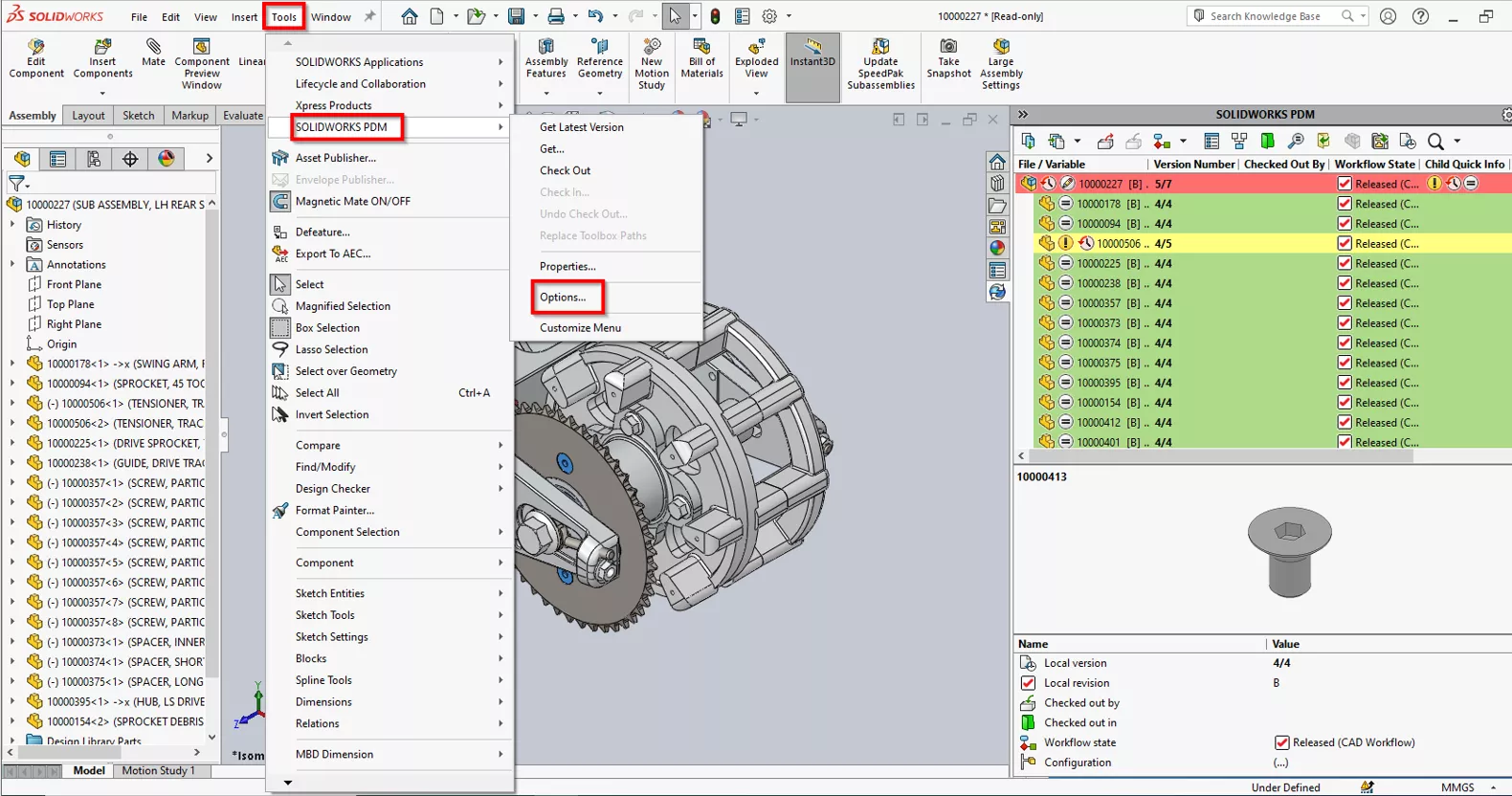Select Get Latest Version
Viewport: 1512px width, 796px height.
tap(582, 127)
